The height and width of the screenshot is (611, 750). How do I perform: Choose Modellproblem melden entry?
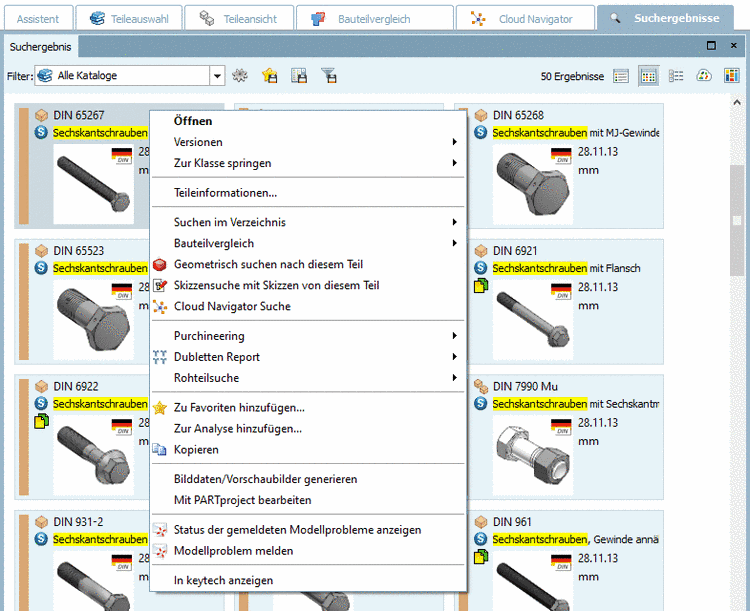pos(308,551)
